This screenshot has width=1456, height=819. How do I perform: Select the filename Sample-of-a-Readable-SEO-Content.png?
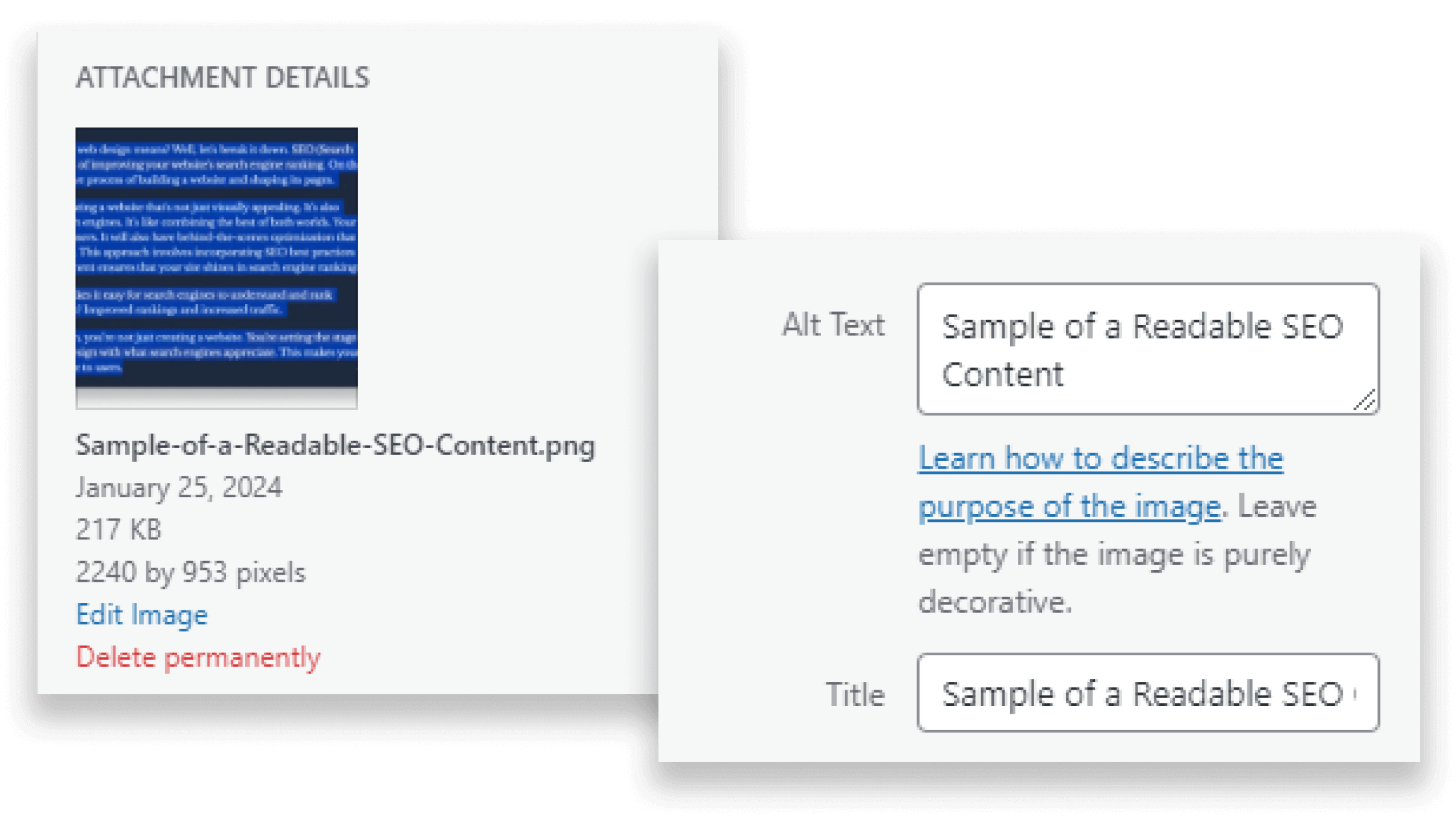coord(335,446)
